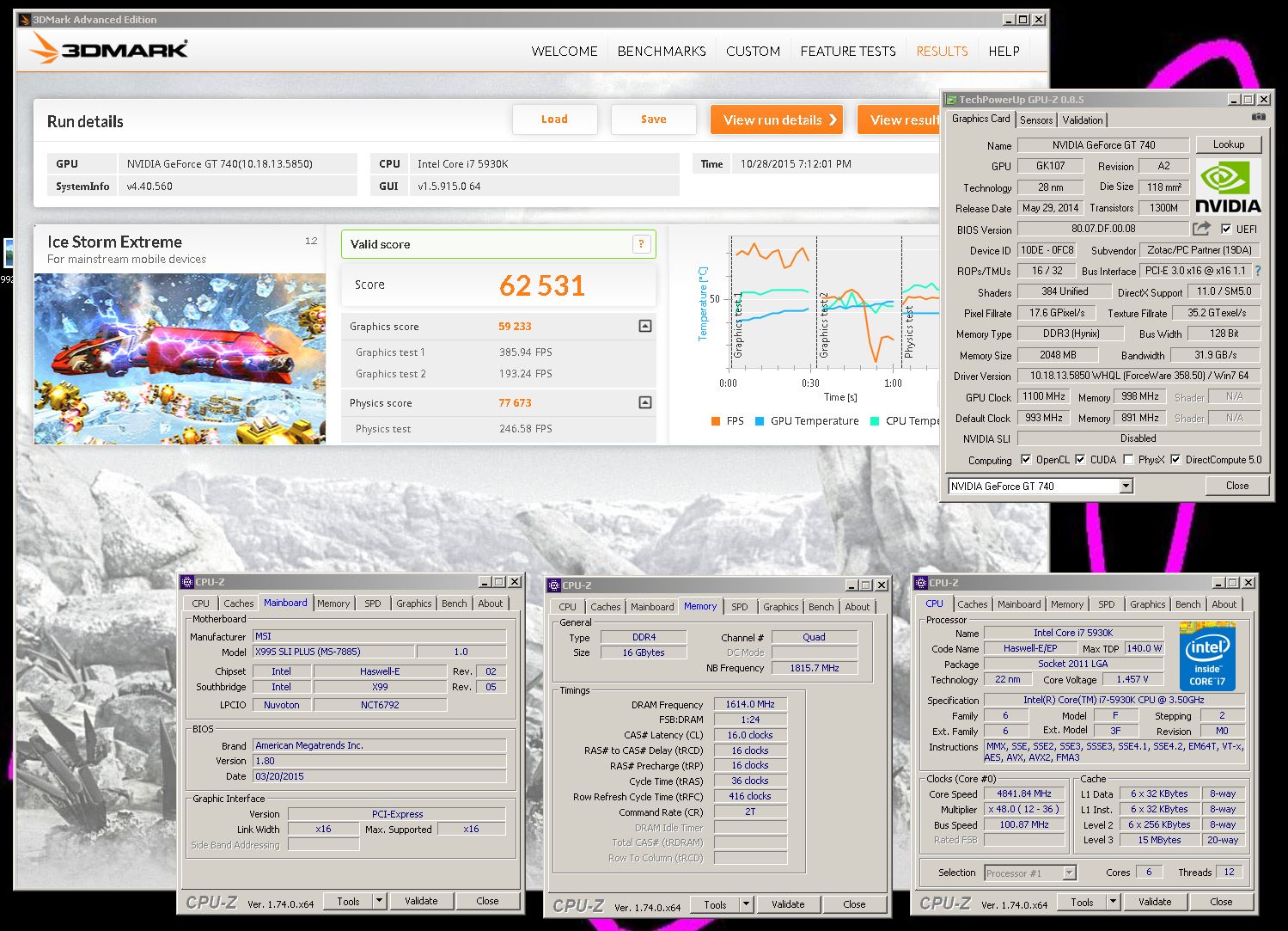1288x931 pixels.
Task: Click the orange FPS legend swatch
Action: click(715, 421)
